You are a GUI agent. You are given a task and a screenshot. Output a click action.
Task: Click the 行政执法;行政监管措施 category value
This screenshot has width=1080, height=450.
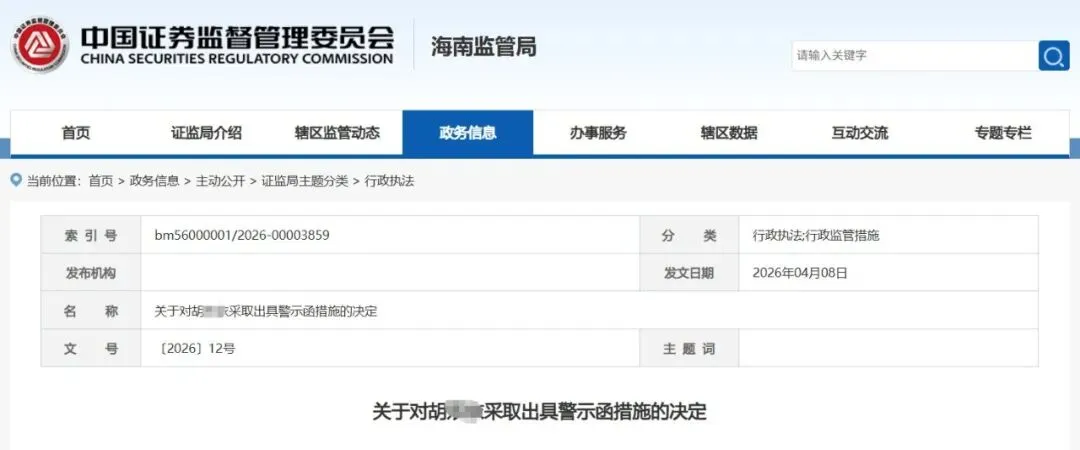(816, 236)
